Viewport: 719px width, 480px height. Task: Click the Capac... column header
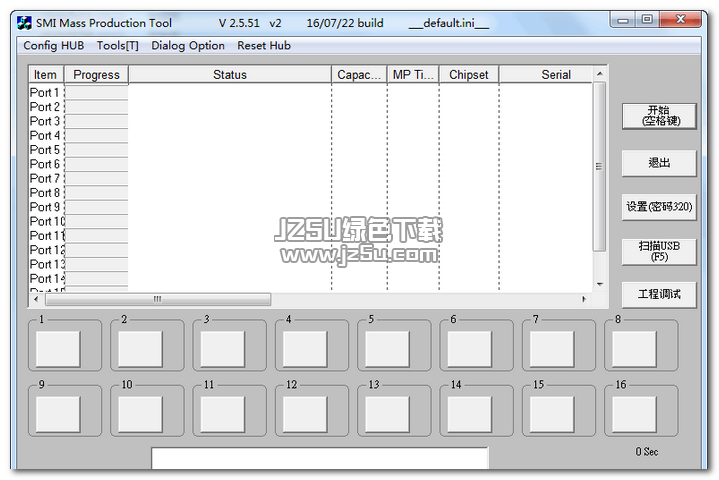click(359, 75)
